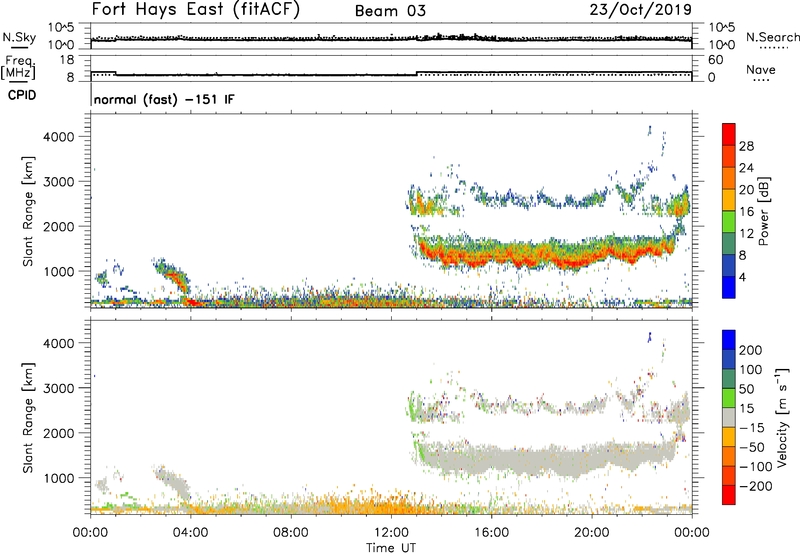
Task: Click the date '23/Oct/2019'
Action: tap(641, 10)
